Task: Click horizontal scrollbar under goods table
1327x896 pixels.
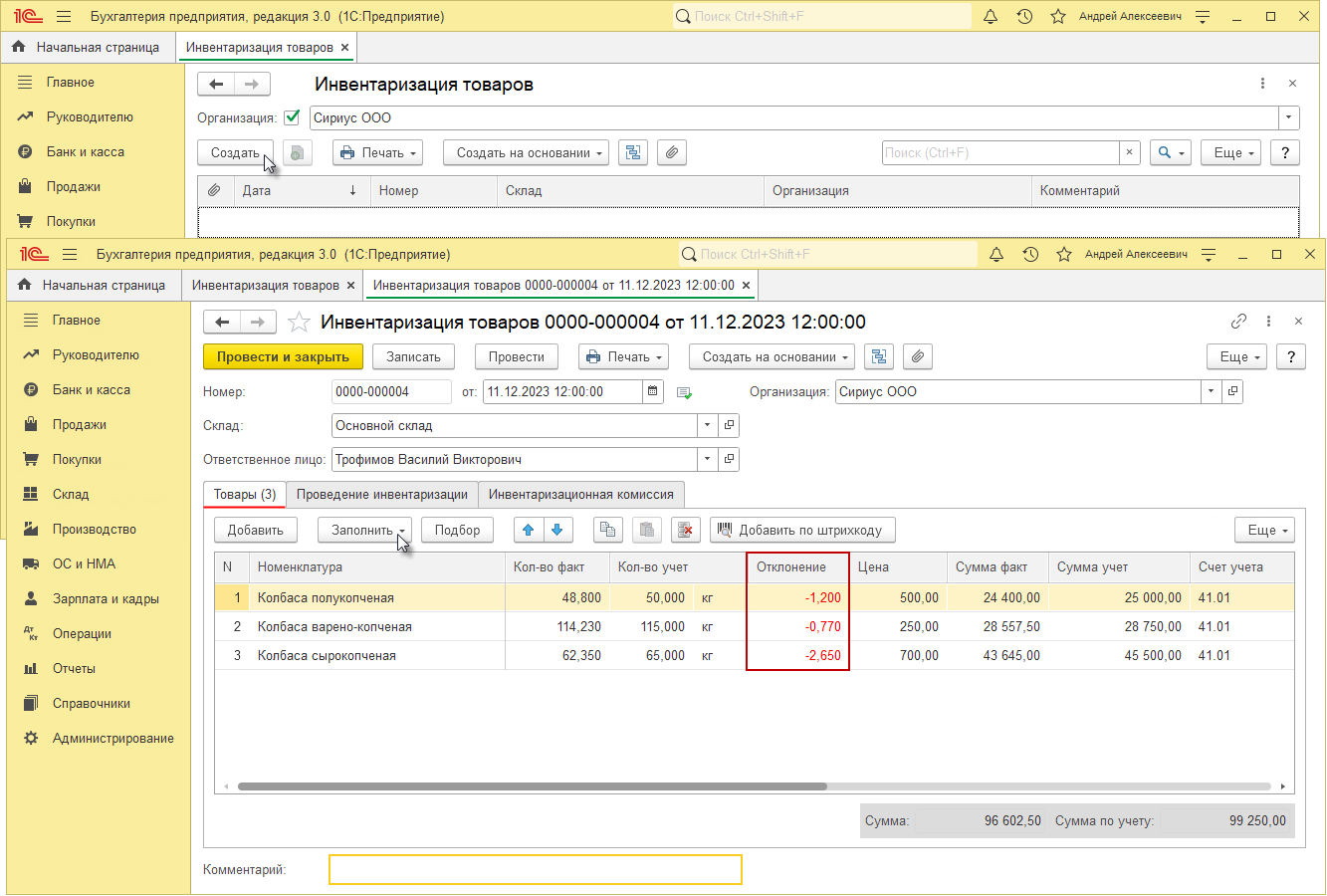Action: tap(532, 786)
